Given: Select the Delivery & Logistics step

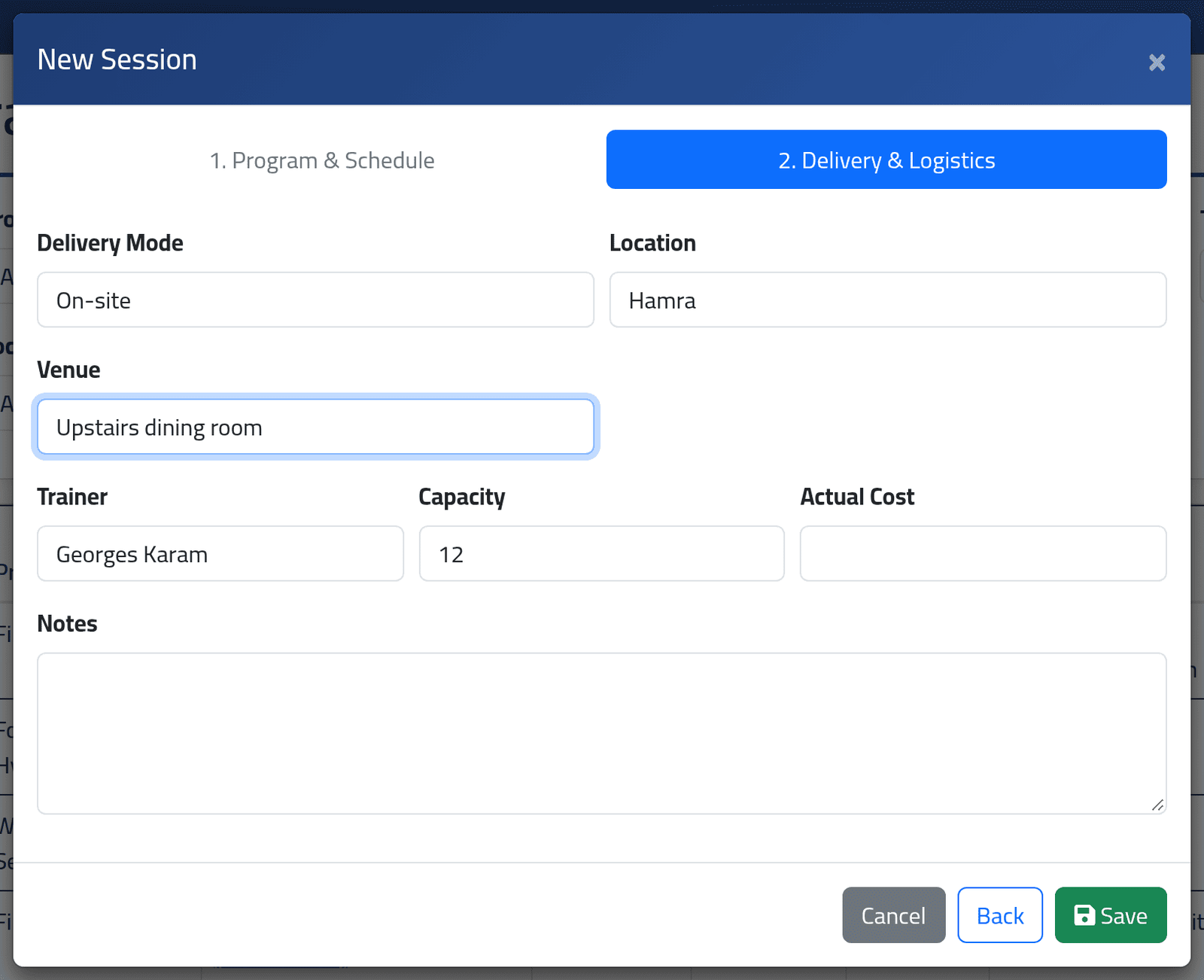Looking at the screenshot, I should (886, 160).
